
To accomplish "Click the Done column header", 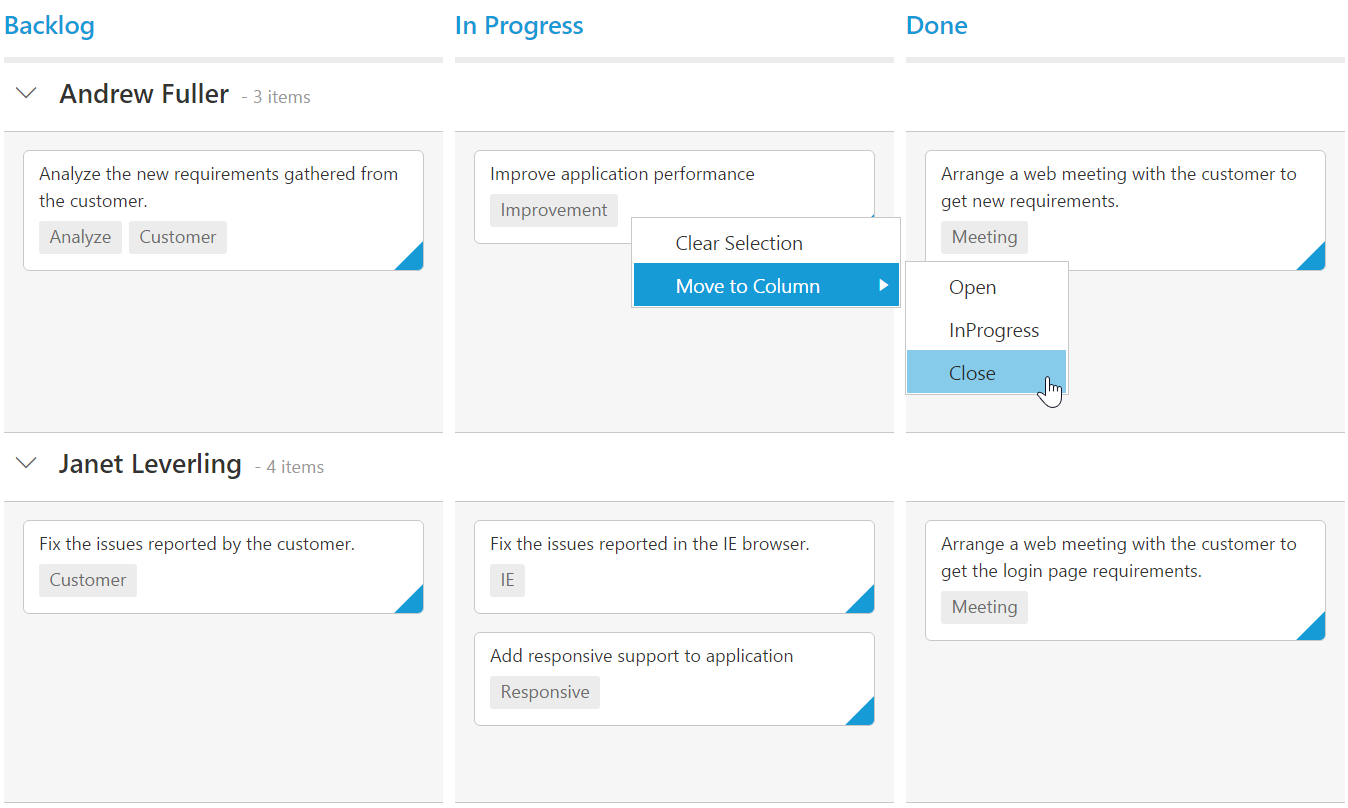I will pyautogui.click(x=937, y=26).
